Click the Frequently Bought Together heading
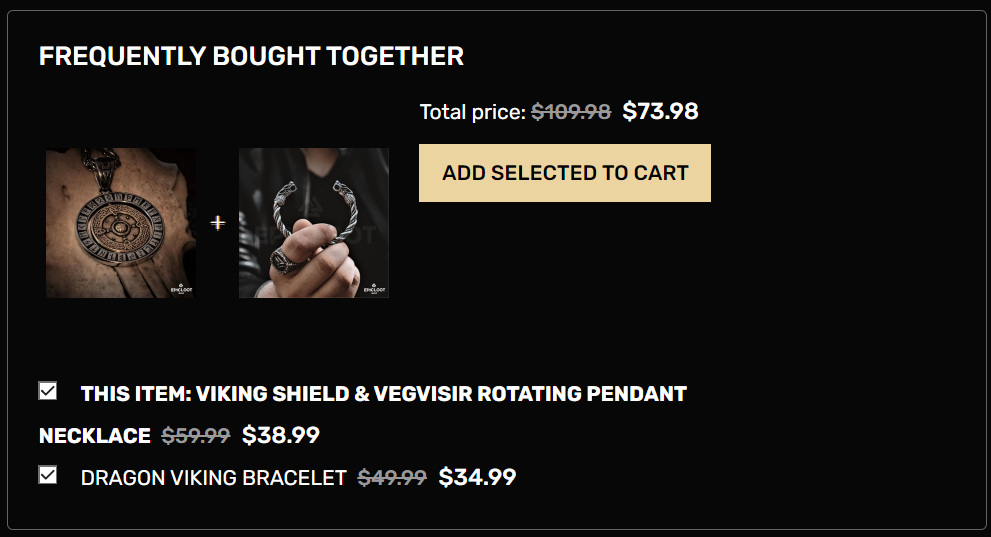Viewport: 991px width, 537px height. (x=251, y=56)
